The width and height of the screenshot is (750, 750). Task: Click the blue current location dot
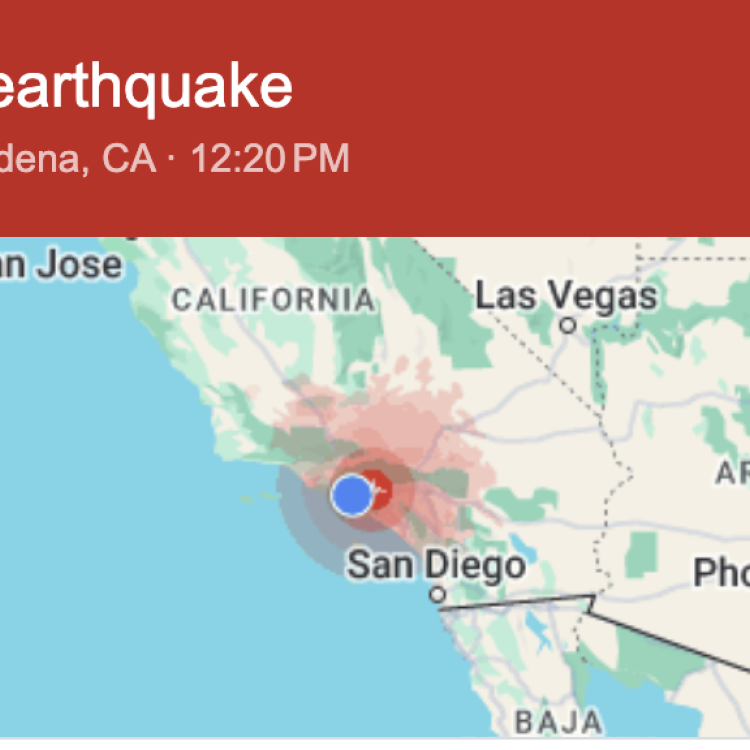[352, 496]
